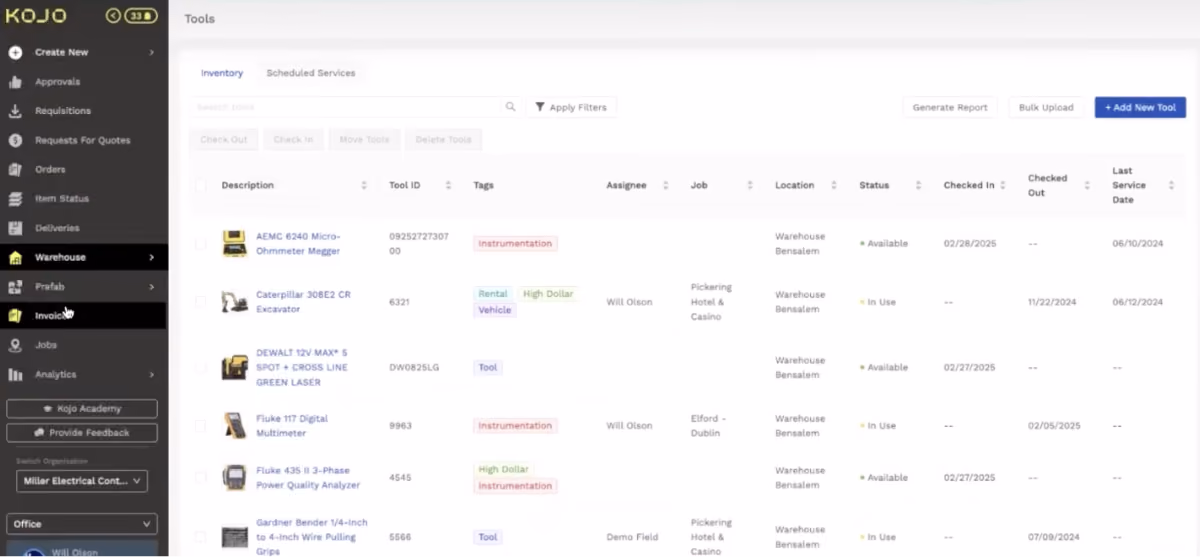Check the Fluke 117 Digital Multimeter checkbox
The width and height of the screenshot is (1200, 557).
pos(201,426)
